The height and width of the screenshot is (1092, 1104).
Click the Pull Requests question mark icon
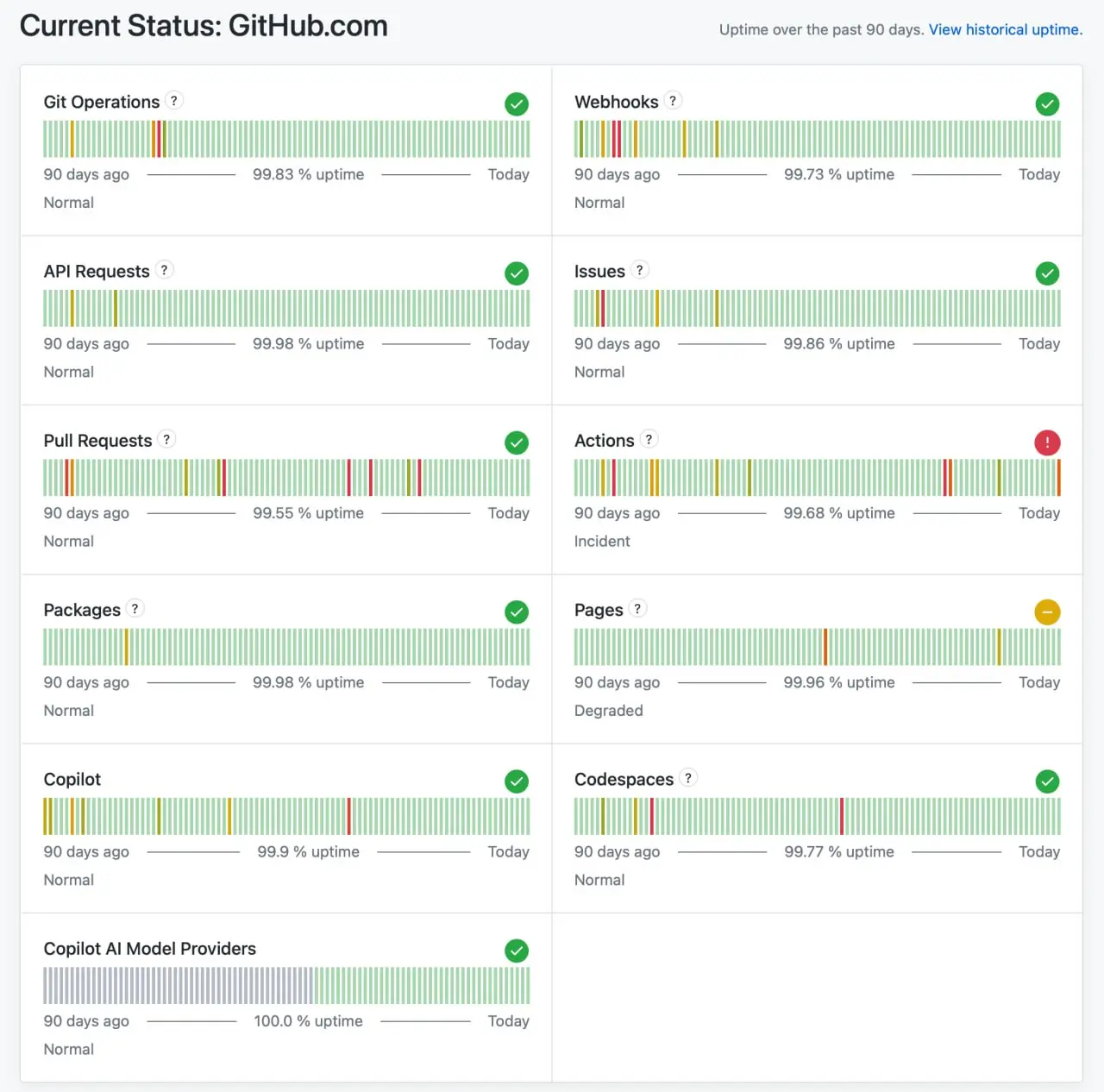point(166,439)
